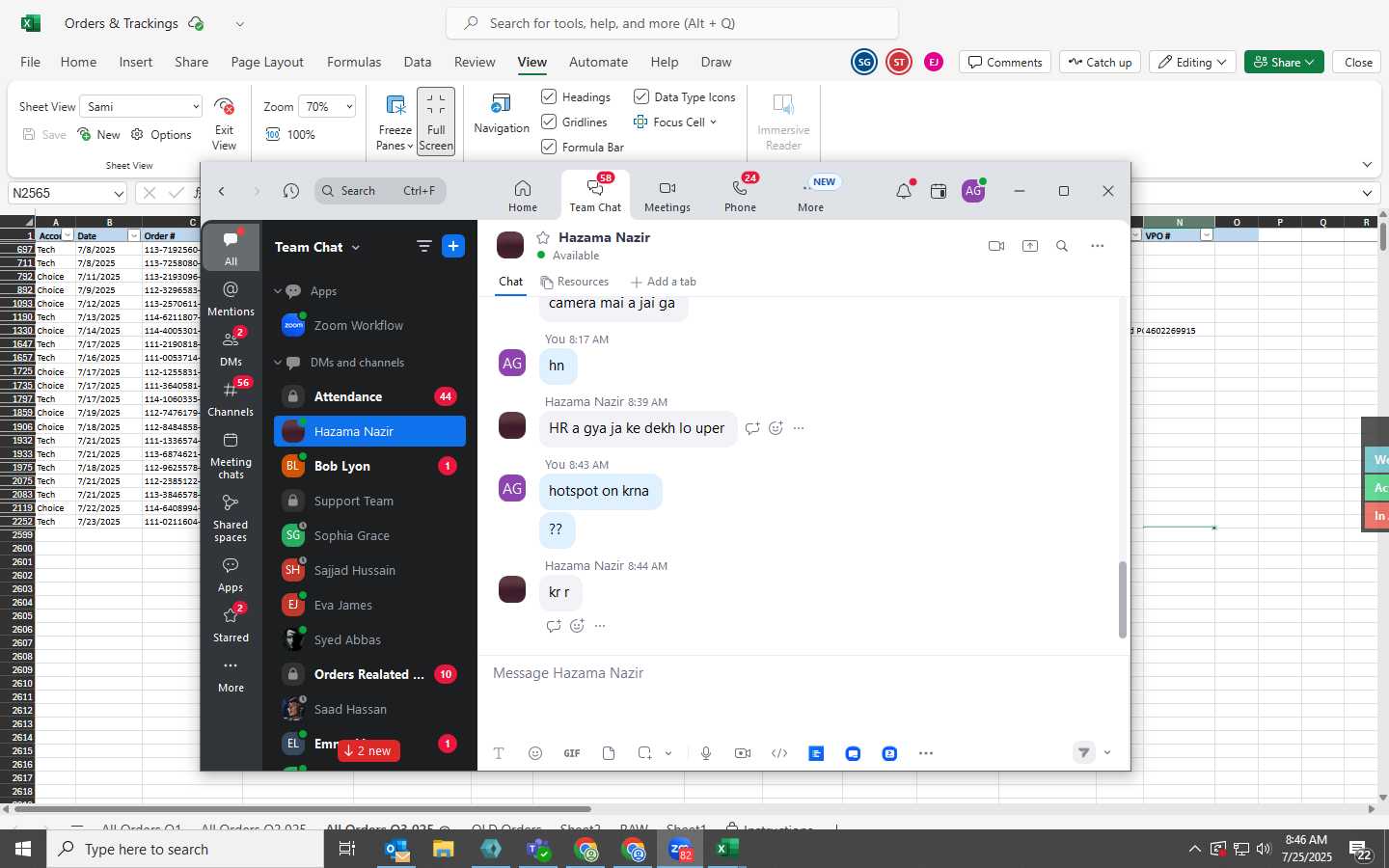This screenshot has width=1389, height=868.
Task: Open more options in chat header
Action: point(1097,246)
